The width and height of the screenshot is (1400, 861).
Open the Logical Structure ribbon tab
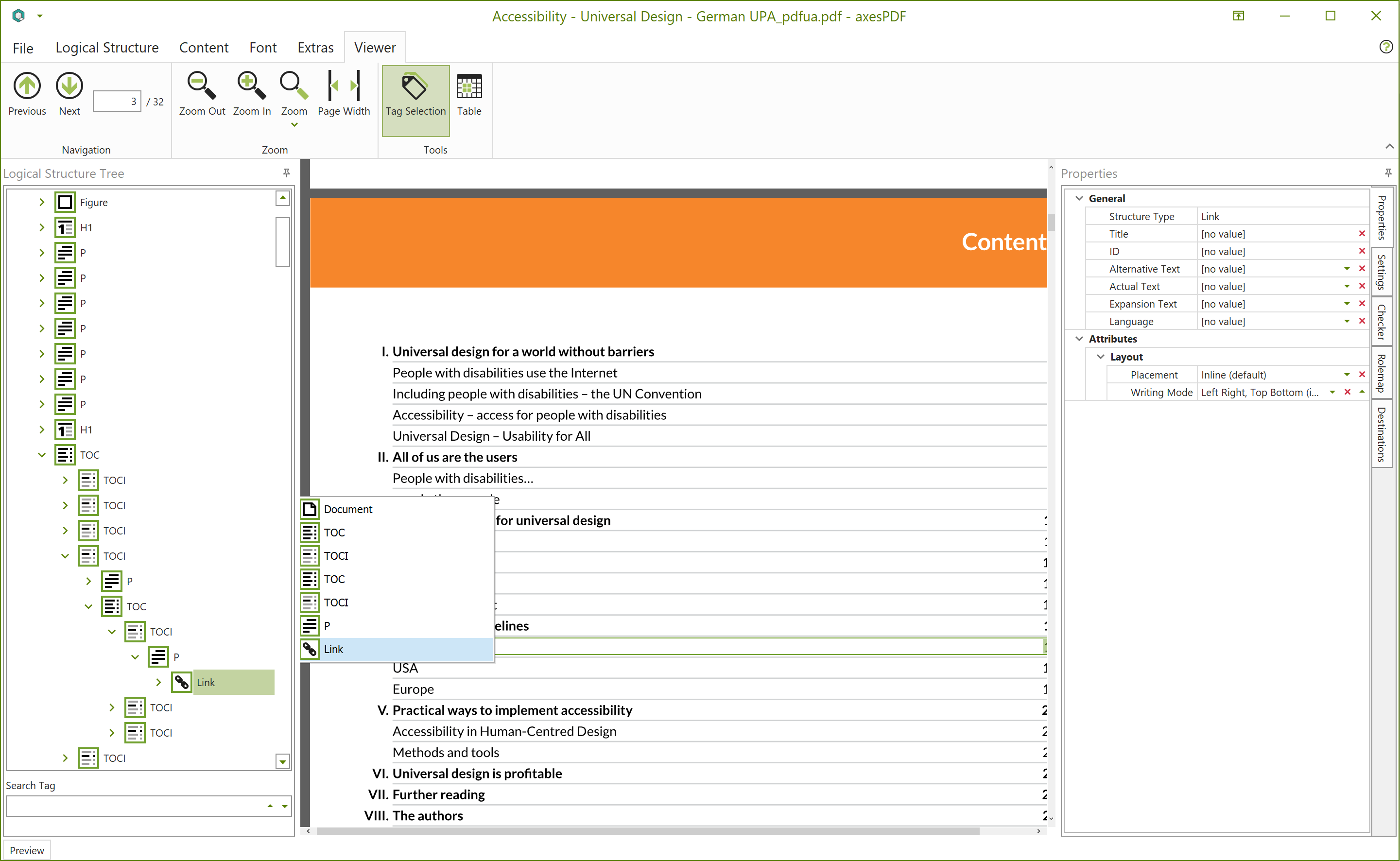pos(106,47)
